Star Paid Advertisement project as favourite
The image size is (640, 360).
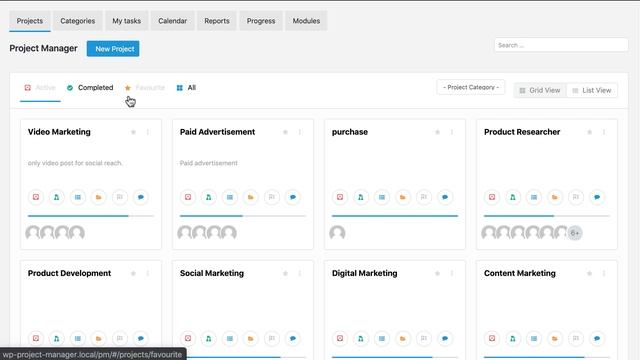click(x=285, y=132)
